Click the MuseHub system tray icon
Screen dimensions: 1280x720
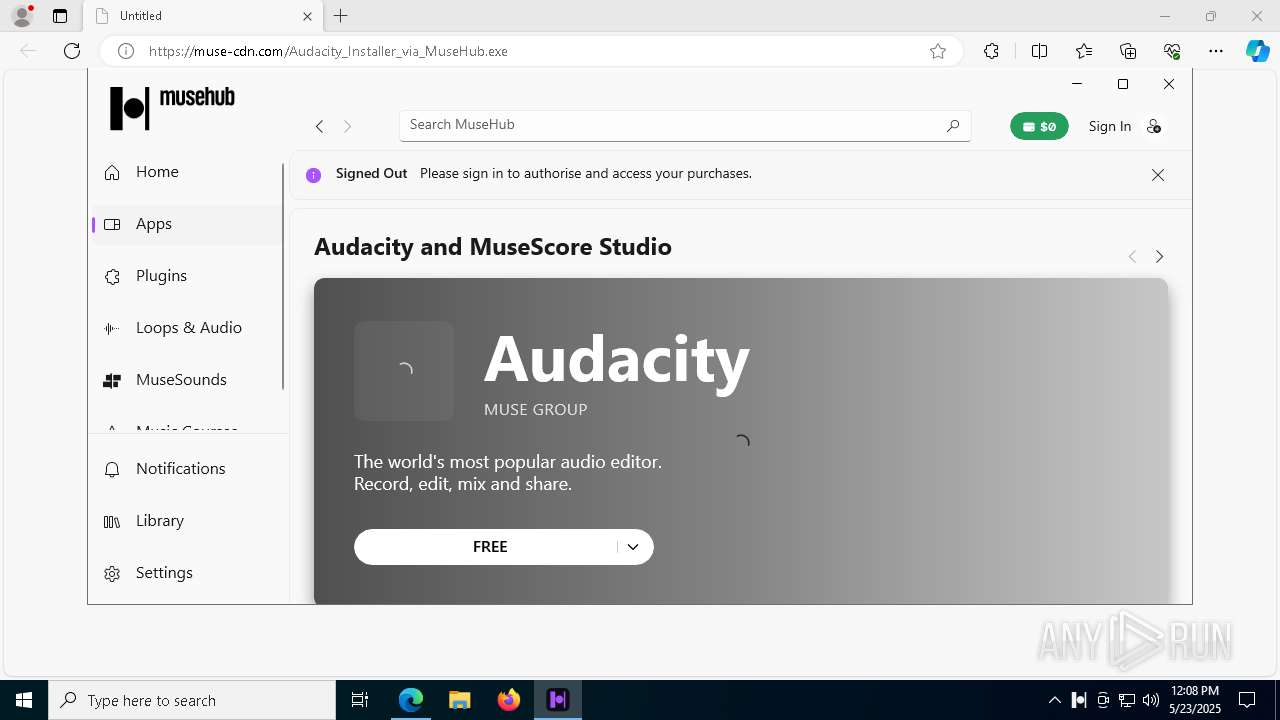[x=1079, y=700]
